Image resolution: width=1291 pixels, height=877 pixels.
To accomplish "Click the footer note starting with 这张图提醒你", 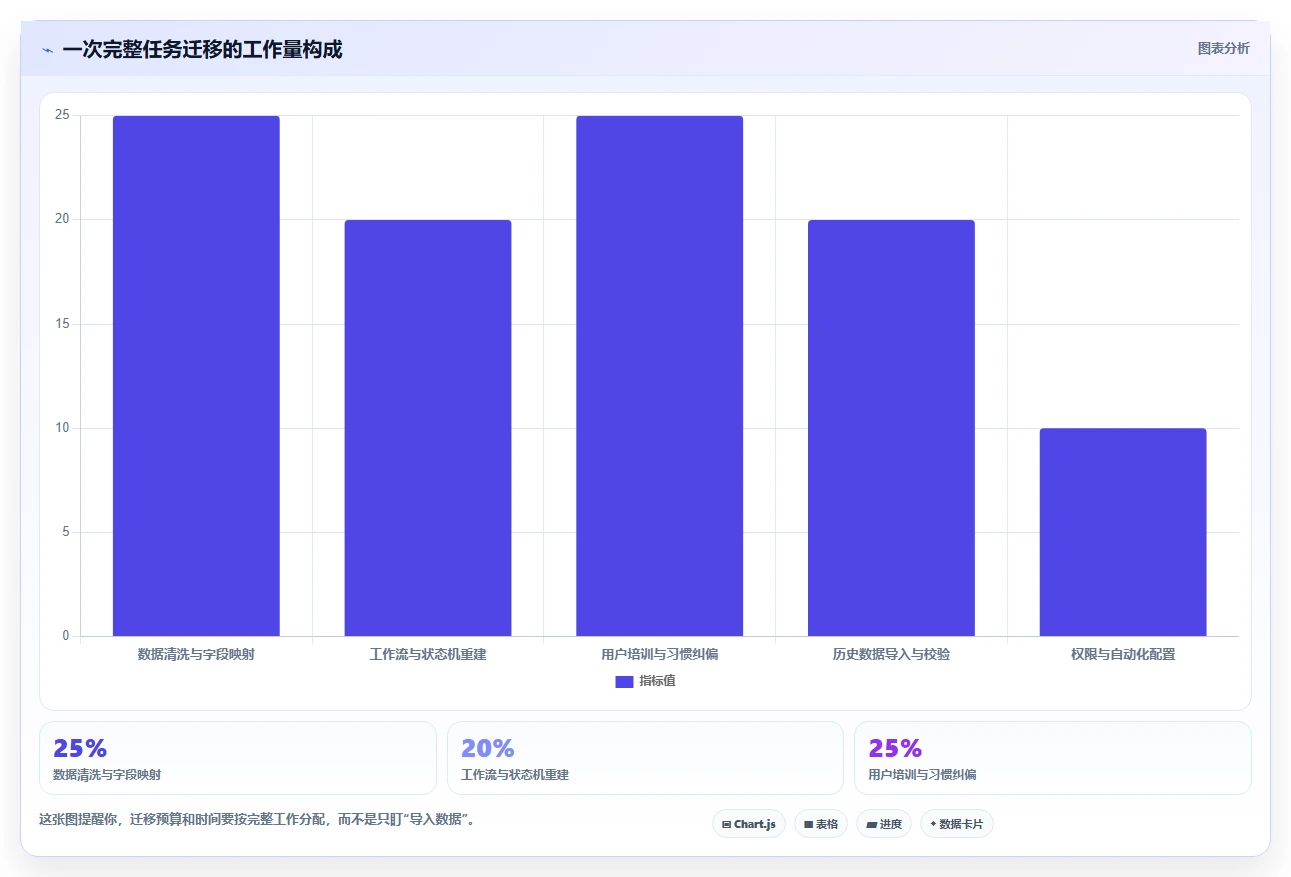I will [x=257, y=820].
